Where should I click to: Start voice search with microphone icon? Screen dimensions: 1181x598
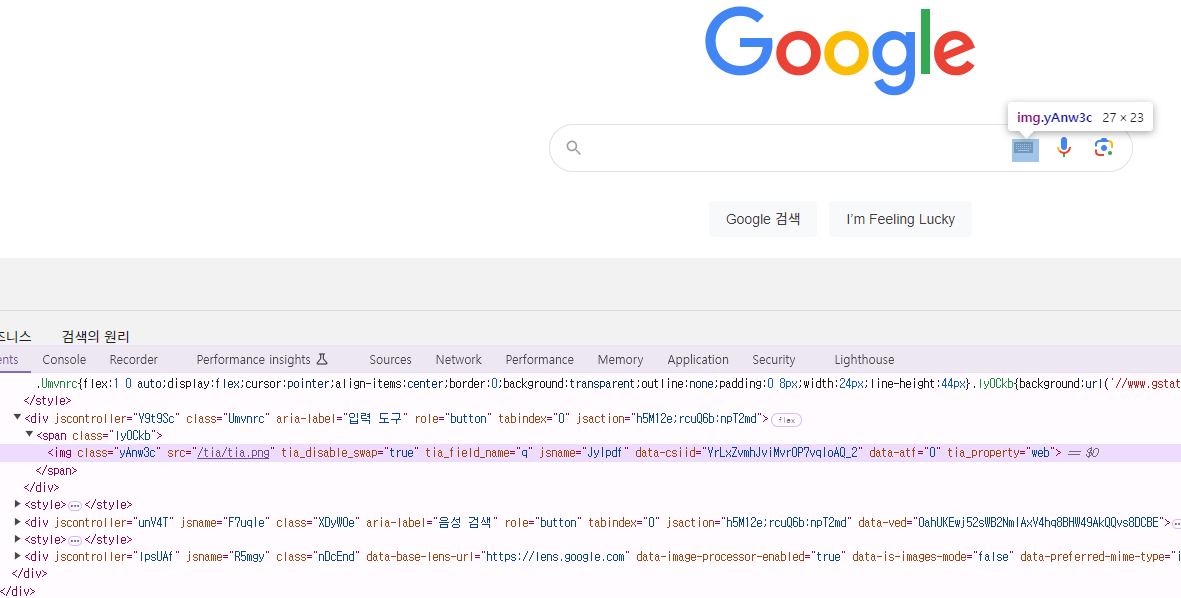1064,148
